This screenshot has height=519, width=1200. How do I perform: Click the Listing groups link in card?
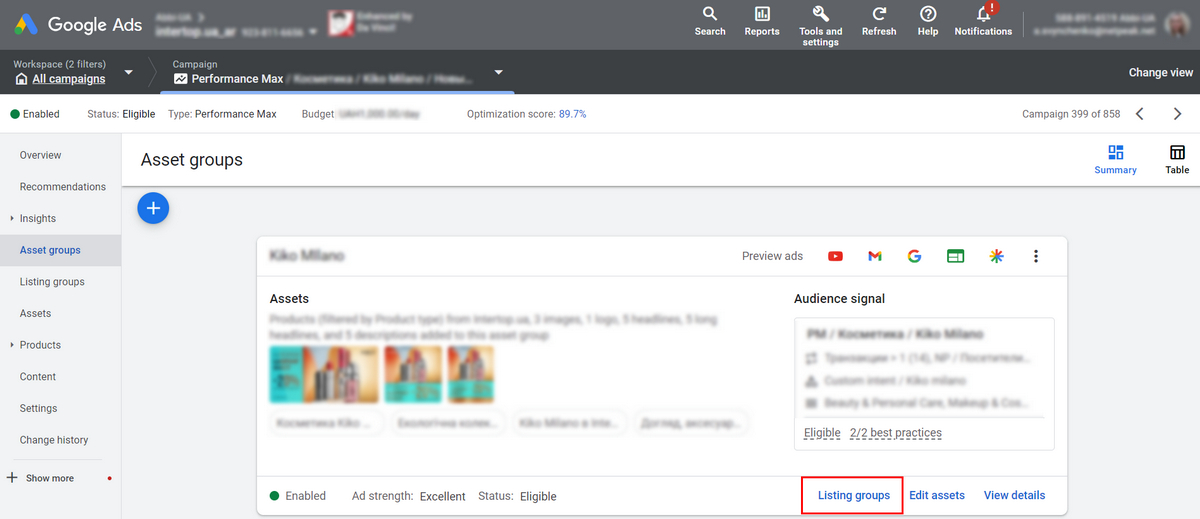click(x=853, y=495)
